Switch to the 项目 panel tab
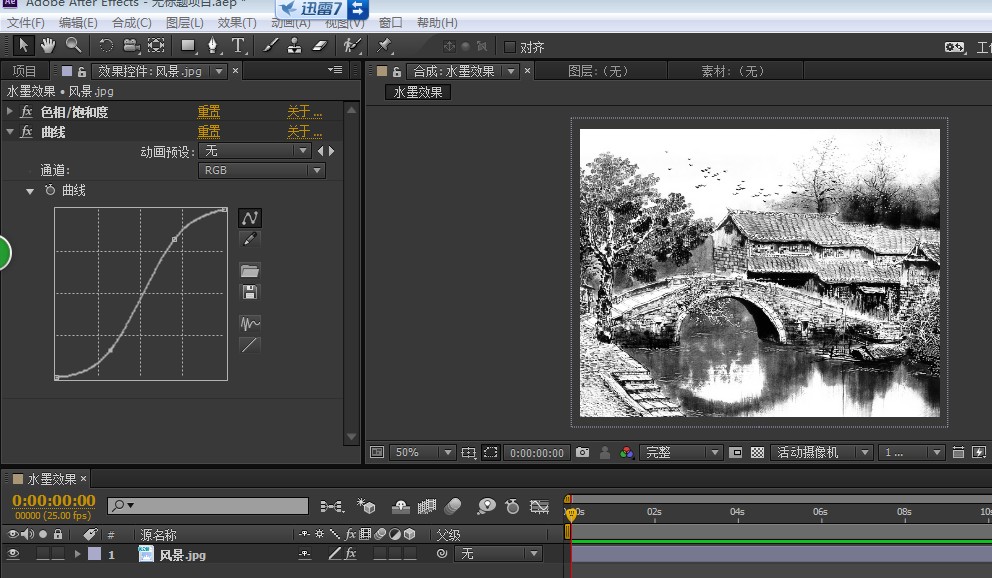992x578 pixels. pyautogui.click(x=24, y=71)
